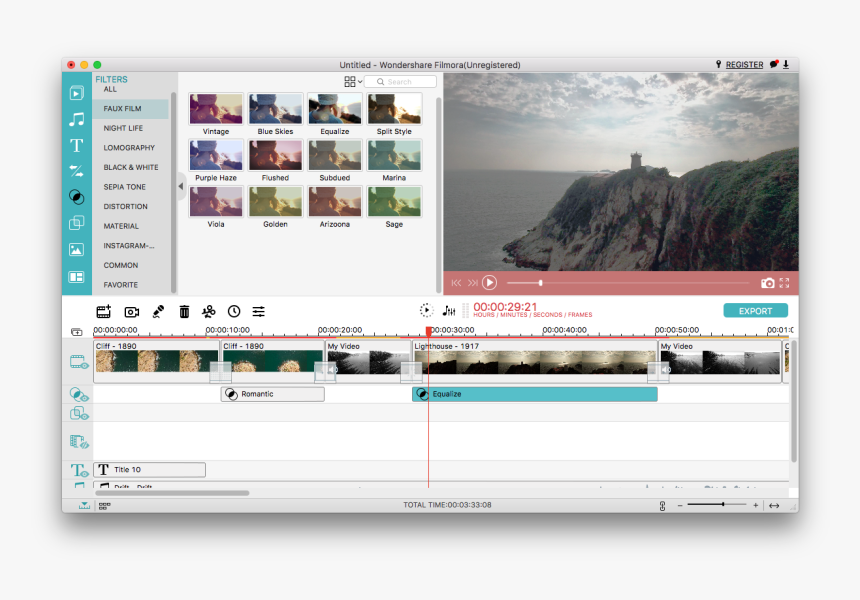Open the Media library panel icon
This screenshot has width=860, height=600.
76,92
